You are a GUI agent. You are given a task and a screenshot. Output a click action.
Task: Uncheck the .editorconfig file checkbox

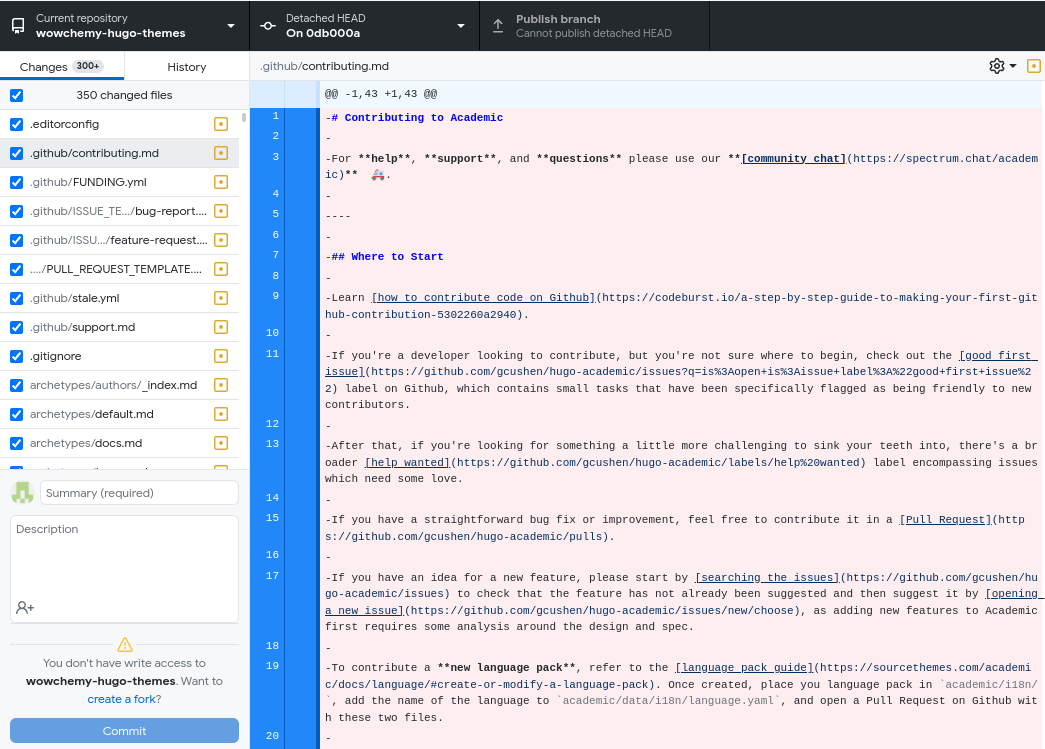(x=17, y=124)
